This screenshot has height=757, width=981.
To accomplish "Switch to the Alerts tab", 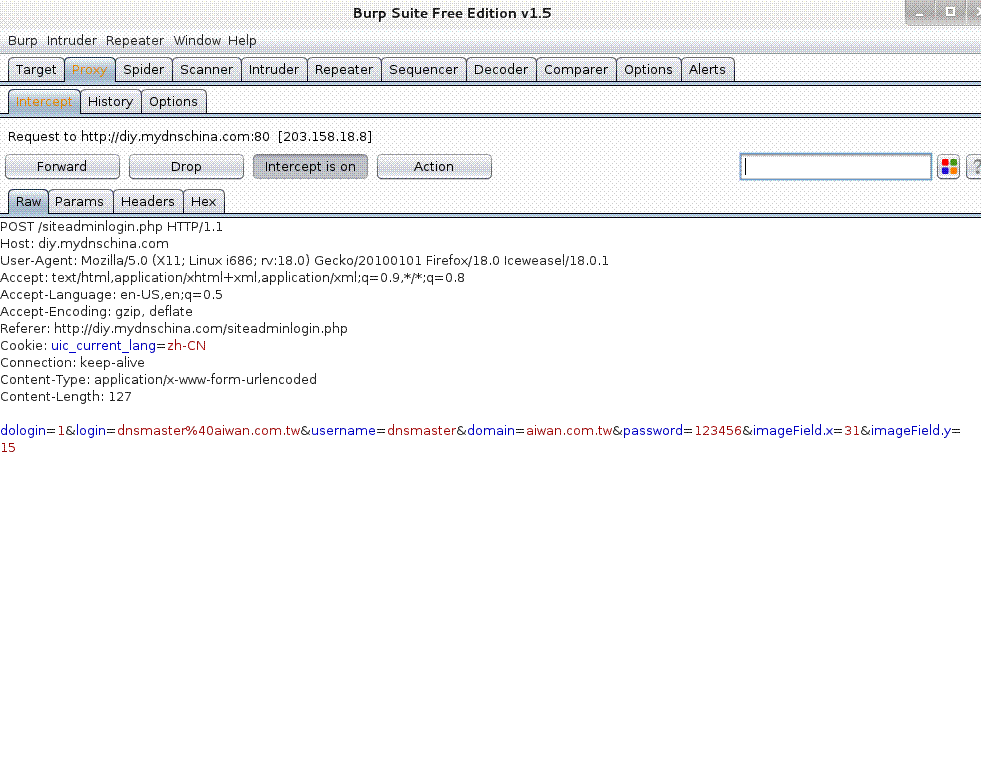I will 708,69.
